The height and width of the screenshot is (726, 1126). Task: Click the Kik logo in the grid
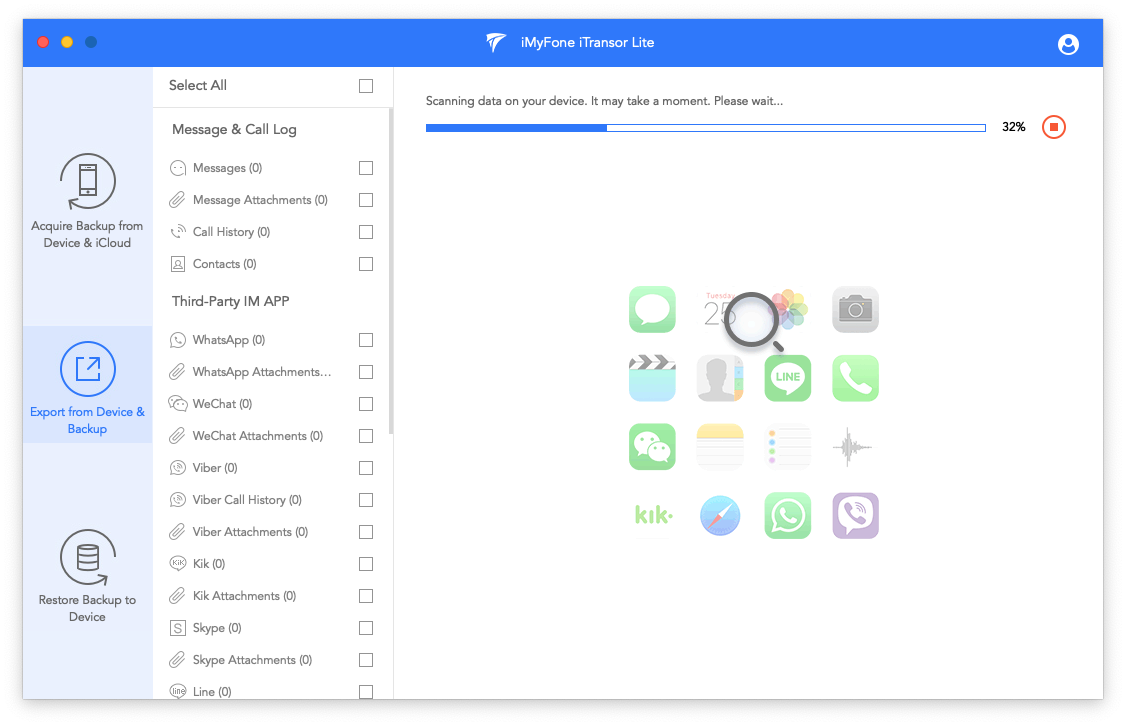pos(653,515)
